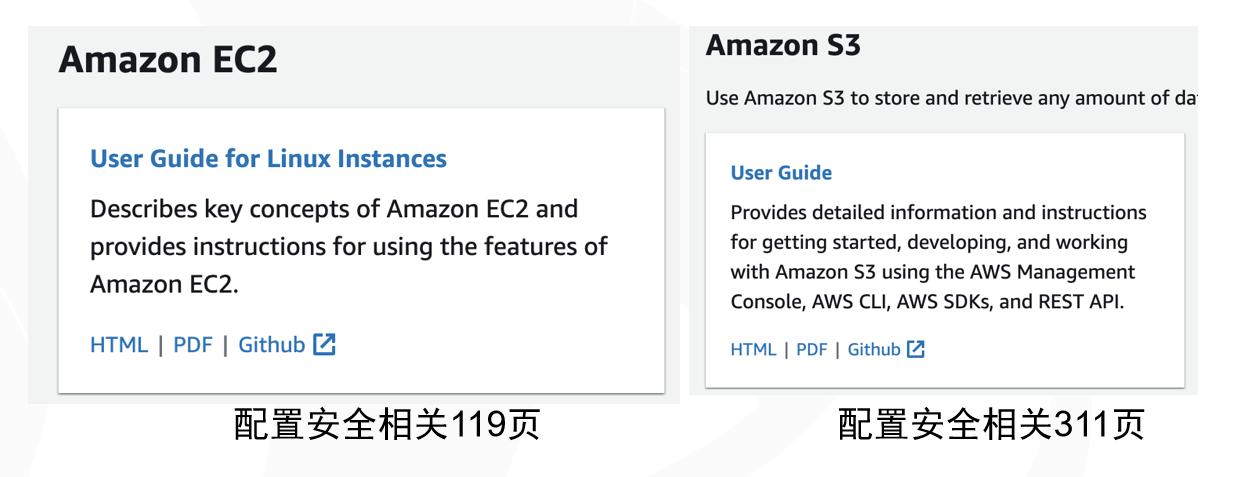Click the S3 description starting 'Provides detailed information'
The width and height of the screenshot is (1253, 477).
point(939,257)
